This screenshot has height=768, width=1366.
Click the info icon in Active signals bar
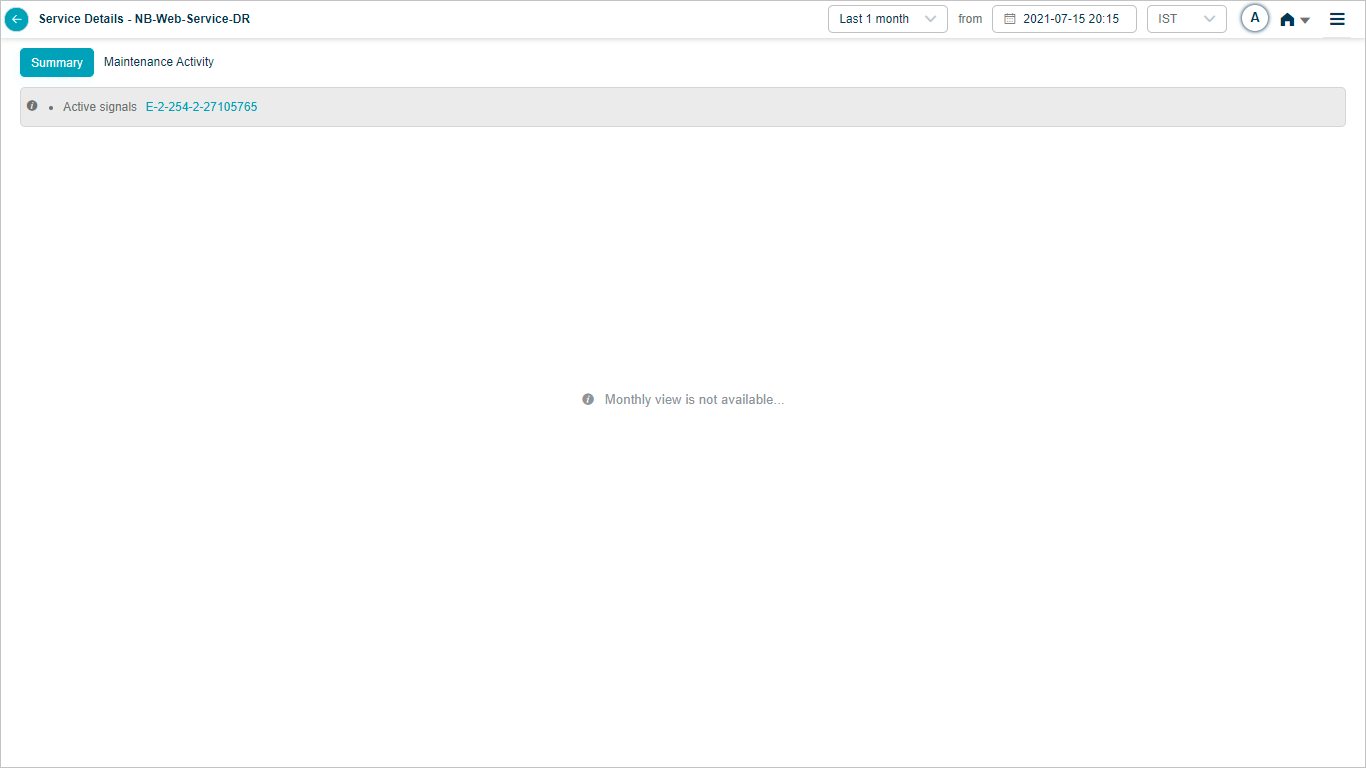(x=32, y=105)
